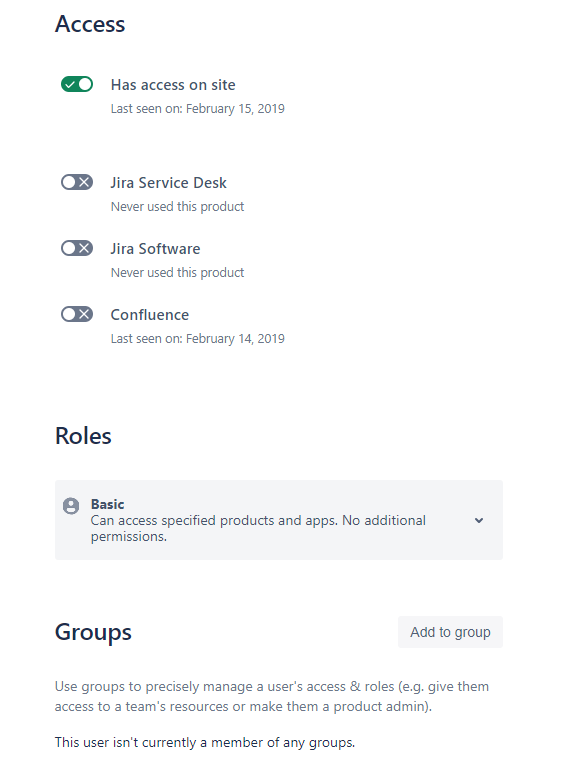The height and width of the screenshot is (759, 586).
Task: Click the Groups section heading
Action: point(93,632)
